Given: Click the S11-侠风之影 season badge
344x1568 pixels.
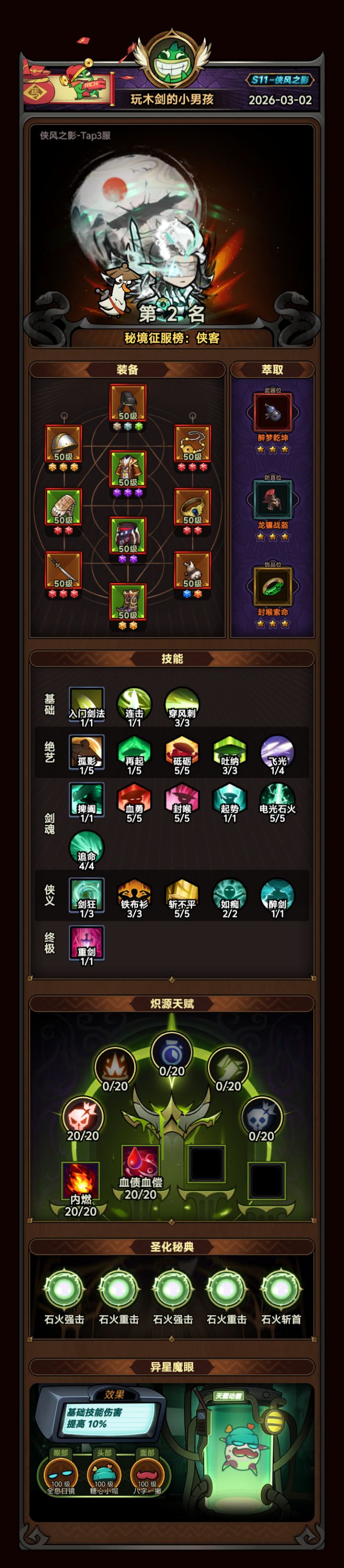Looking at the screenshot, I should [280, 80].
